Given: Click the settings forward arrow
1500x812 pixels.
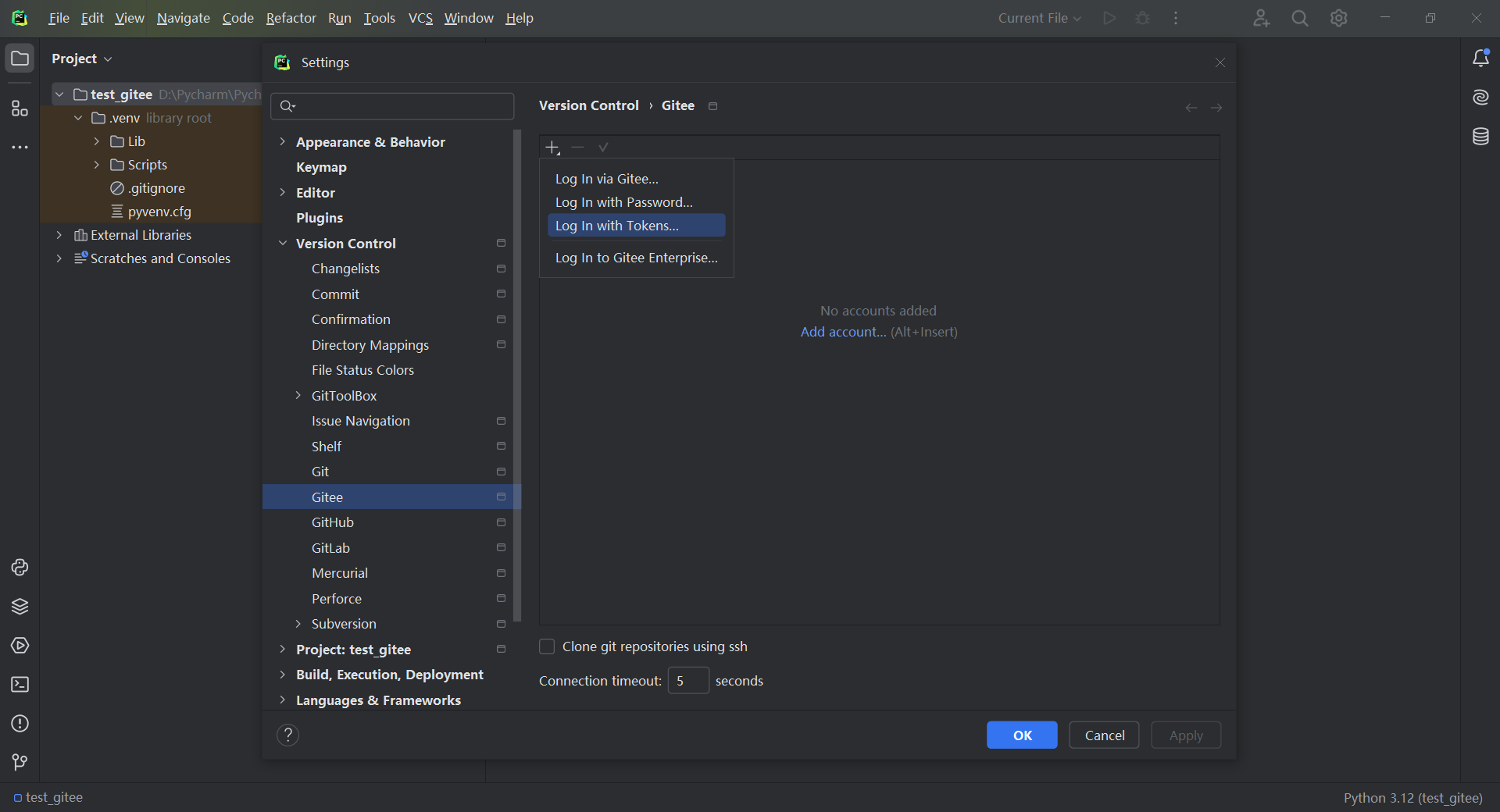Looking at the screenshot, I should click(x=1216, y=108).
